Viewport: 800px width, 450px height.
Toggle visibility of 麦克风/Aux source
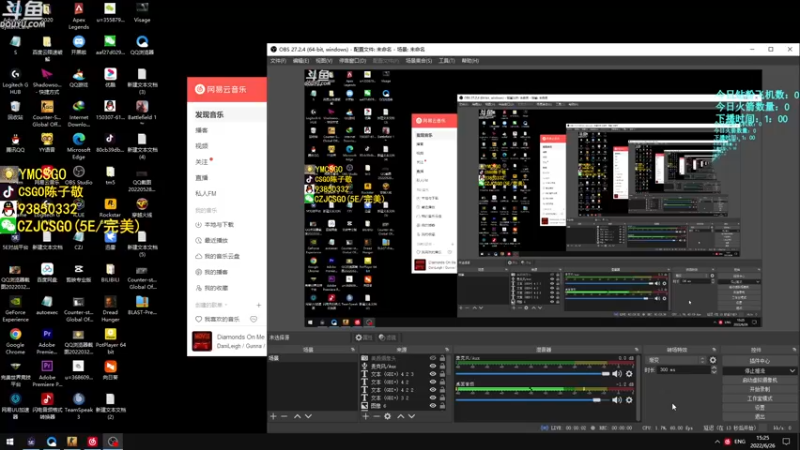pyautogui.click(x=433, y=366)
